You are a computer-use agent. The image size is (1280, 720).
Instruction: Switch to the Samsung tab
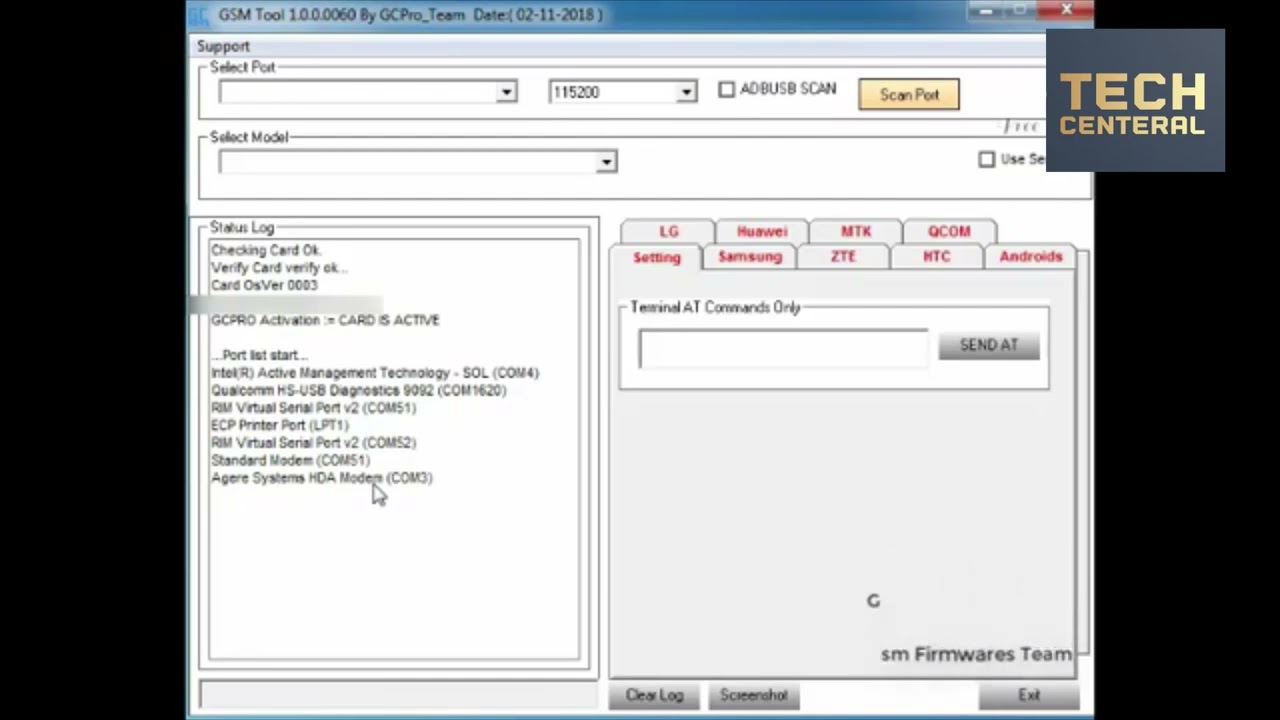750,257
